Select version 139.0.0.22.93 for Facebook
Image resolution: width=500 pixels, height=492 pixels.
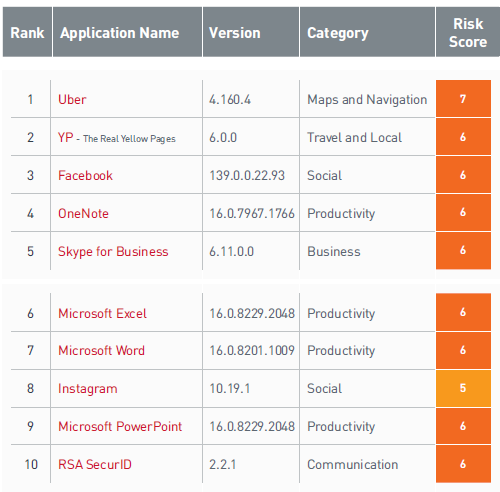click(x=247, y=175)
